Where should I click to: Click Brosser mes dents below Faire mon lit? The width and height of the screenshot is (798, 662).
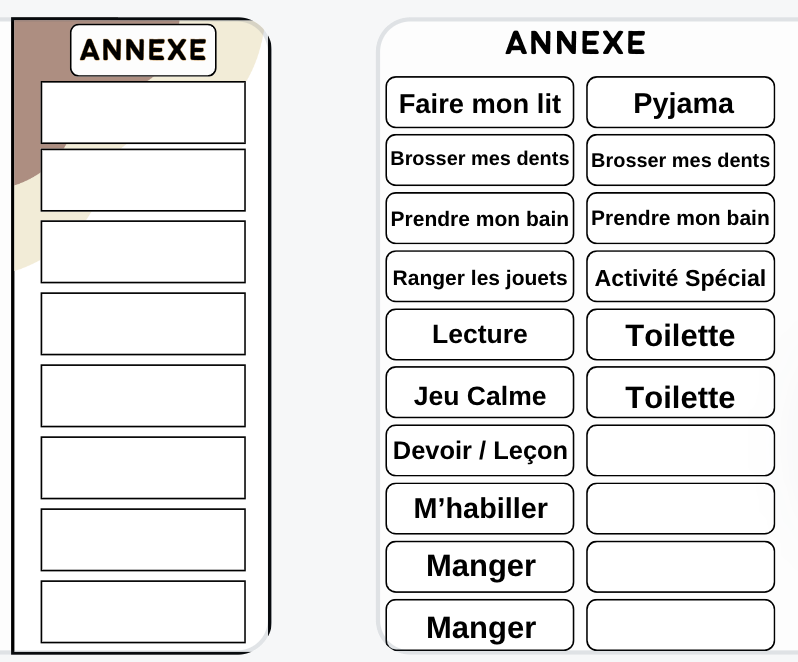tap(480, 159)
